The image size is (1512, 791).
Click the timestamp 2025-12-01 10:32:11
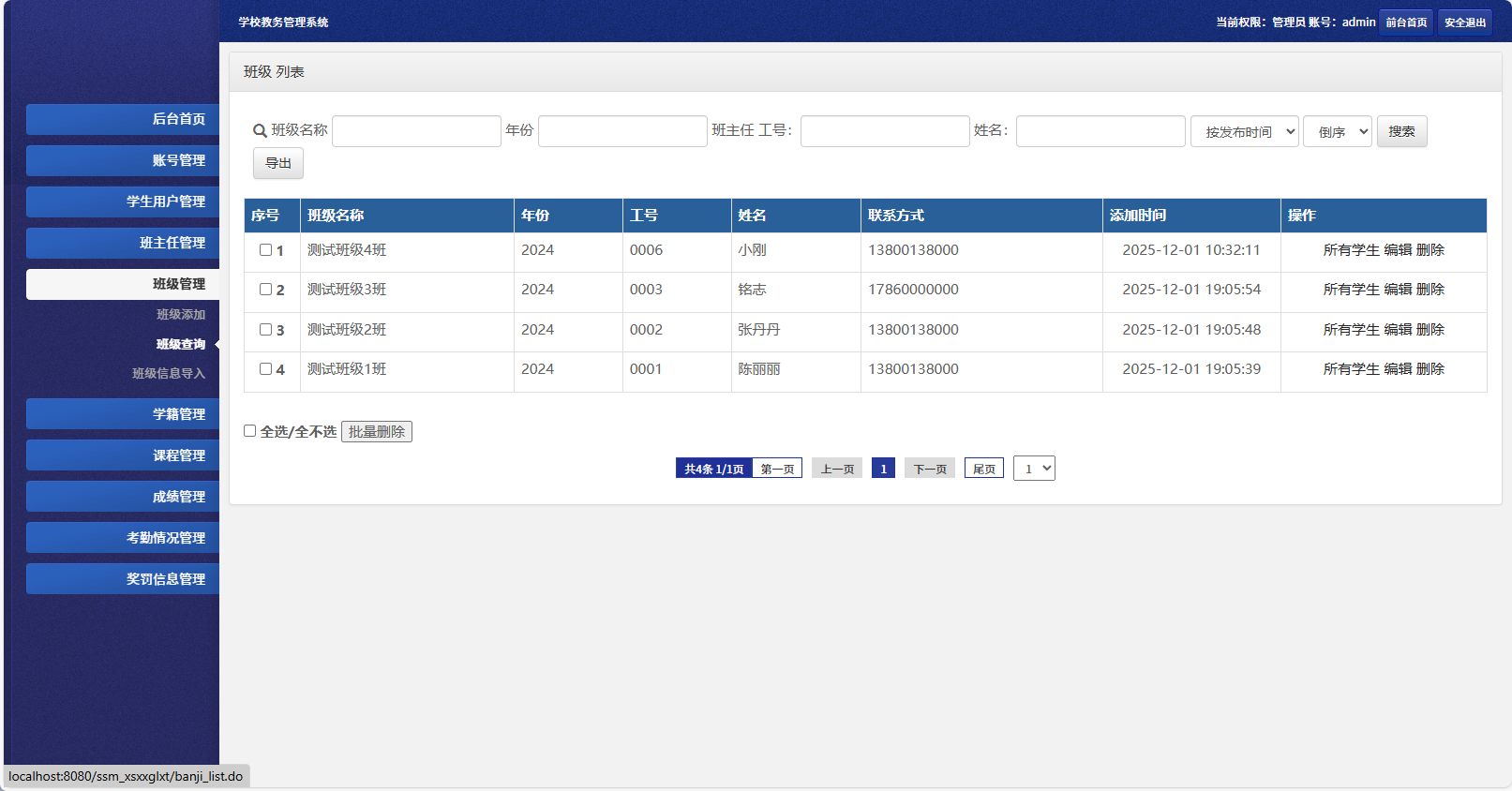1191,250
